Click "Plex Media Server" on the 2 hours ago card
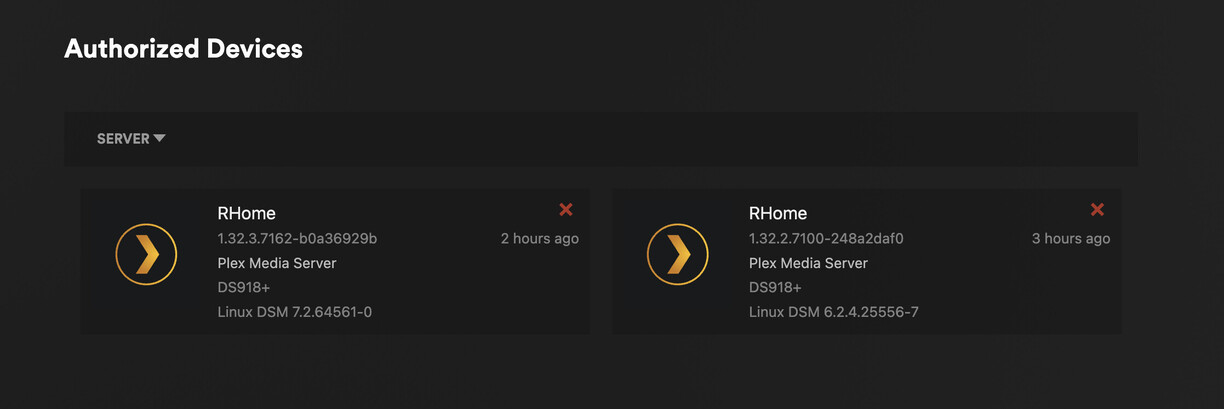Viewport: 1224px width, 409px height. [x=277, y=263]
